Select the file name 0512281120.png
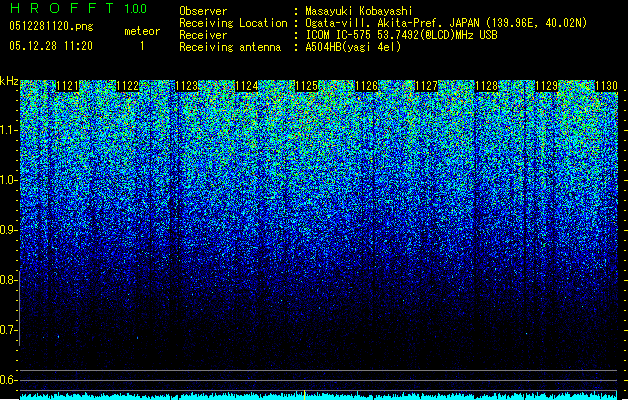Screen dimensions: 629x400 pyautogui.click(x=51, y=26)
